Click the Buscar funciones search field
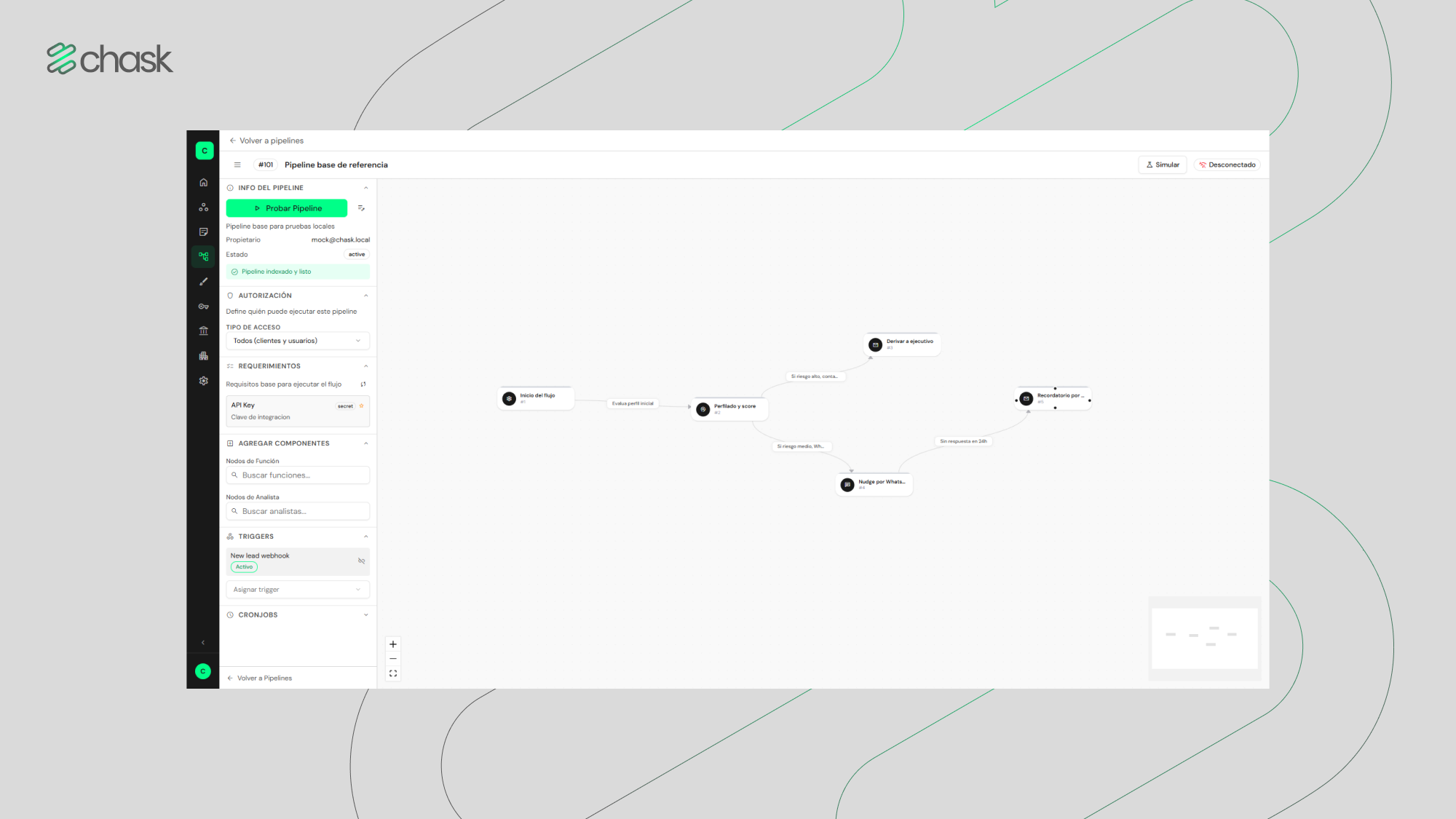This screenshot has width=1456, height=819. tap(298, 475)
